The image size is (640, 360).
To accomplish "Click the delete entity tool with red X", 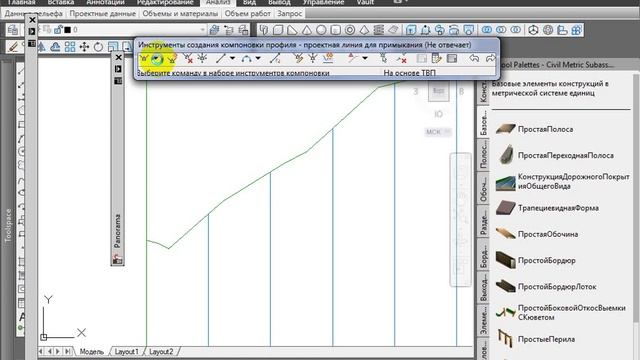I will (x=402, y=59).
